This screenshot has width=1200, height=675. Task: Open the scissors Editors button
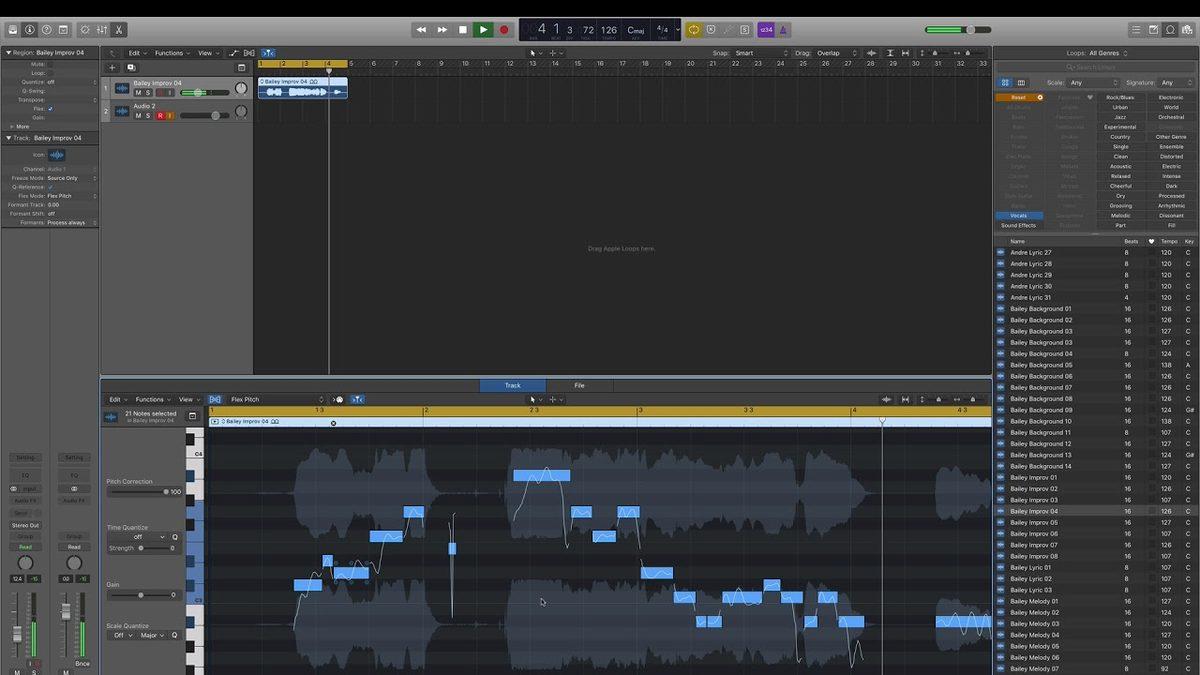point(120,30)
